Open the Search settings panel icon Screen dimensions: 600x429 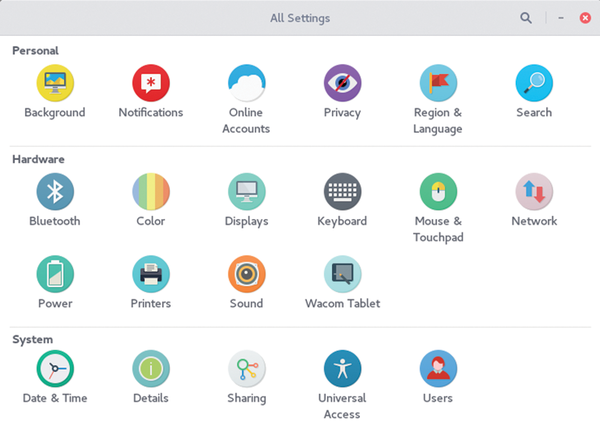click(x=534, y=83)
